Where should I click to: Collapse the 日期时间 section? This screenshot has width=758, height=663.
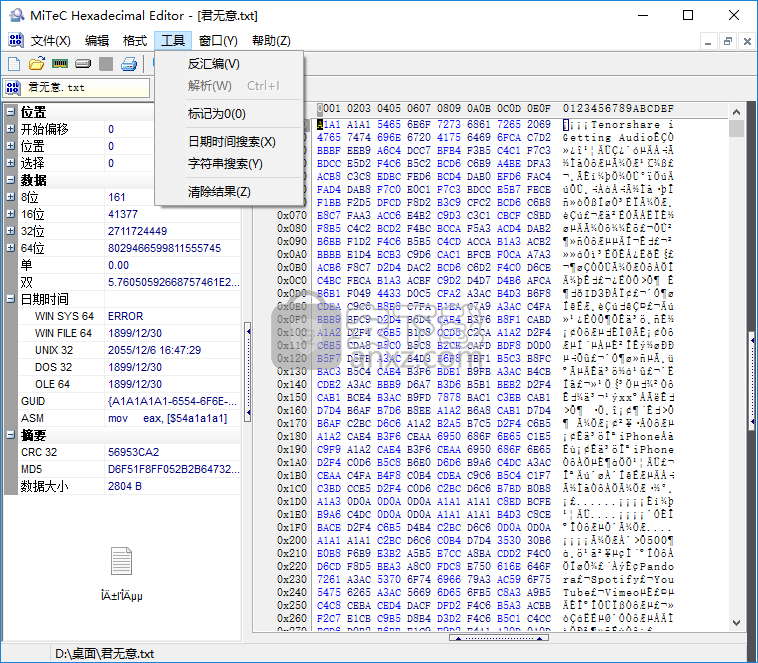(11, 299)
